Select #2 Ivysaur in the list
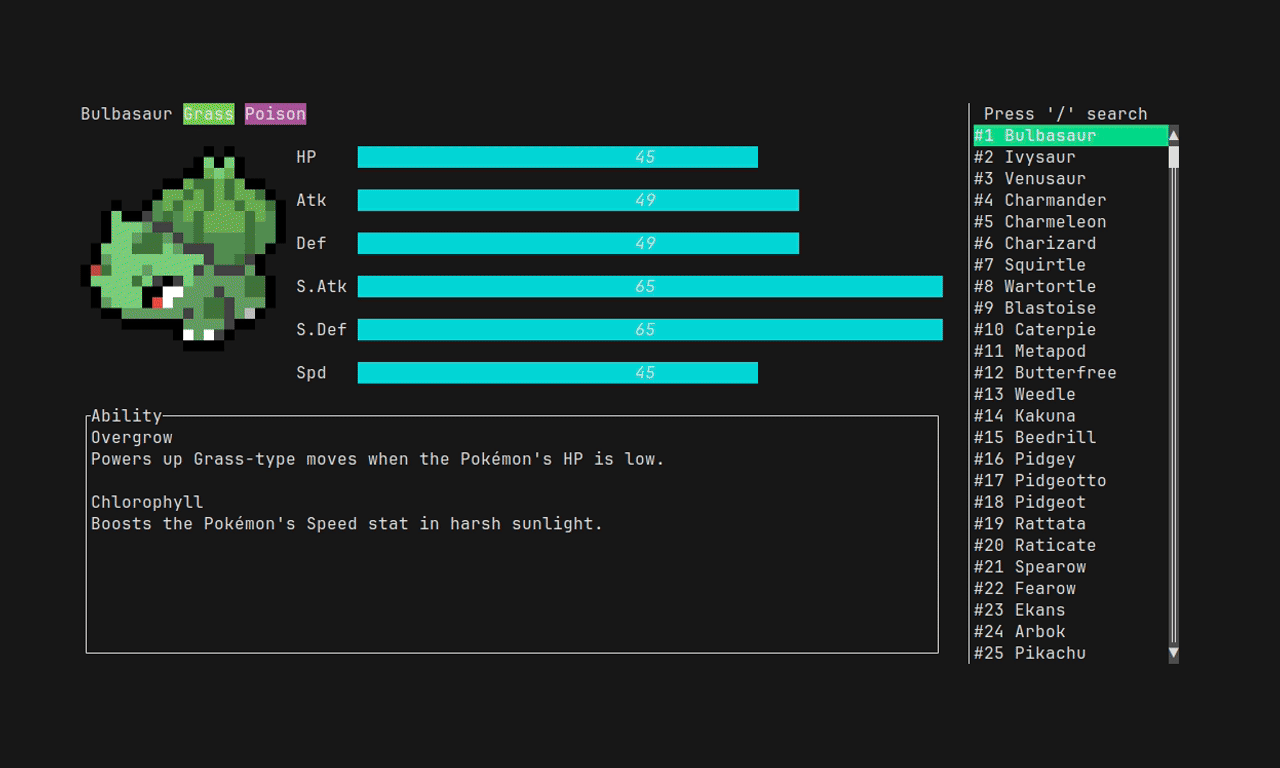Viewport: 1280px width, 768px height. [x=1071, y=157]
